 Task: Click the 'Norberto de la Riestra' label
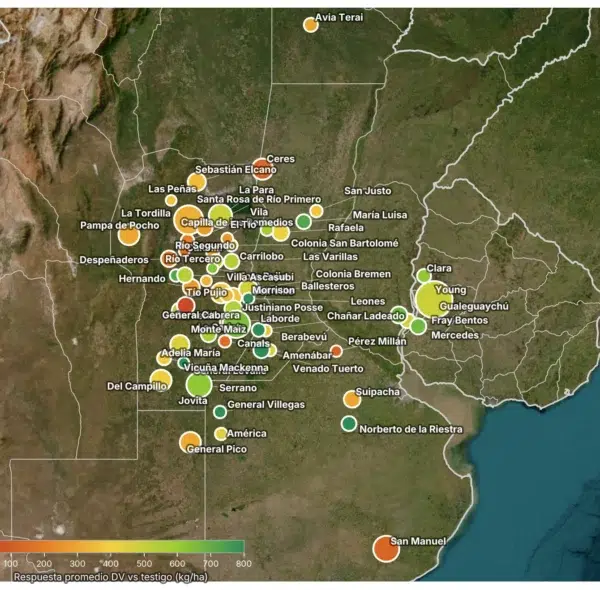point(411,429)
